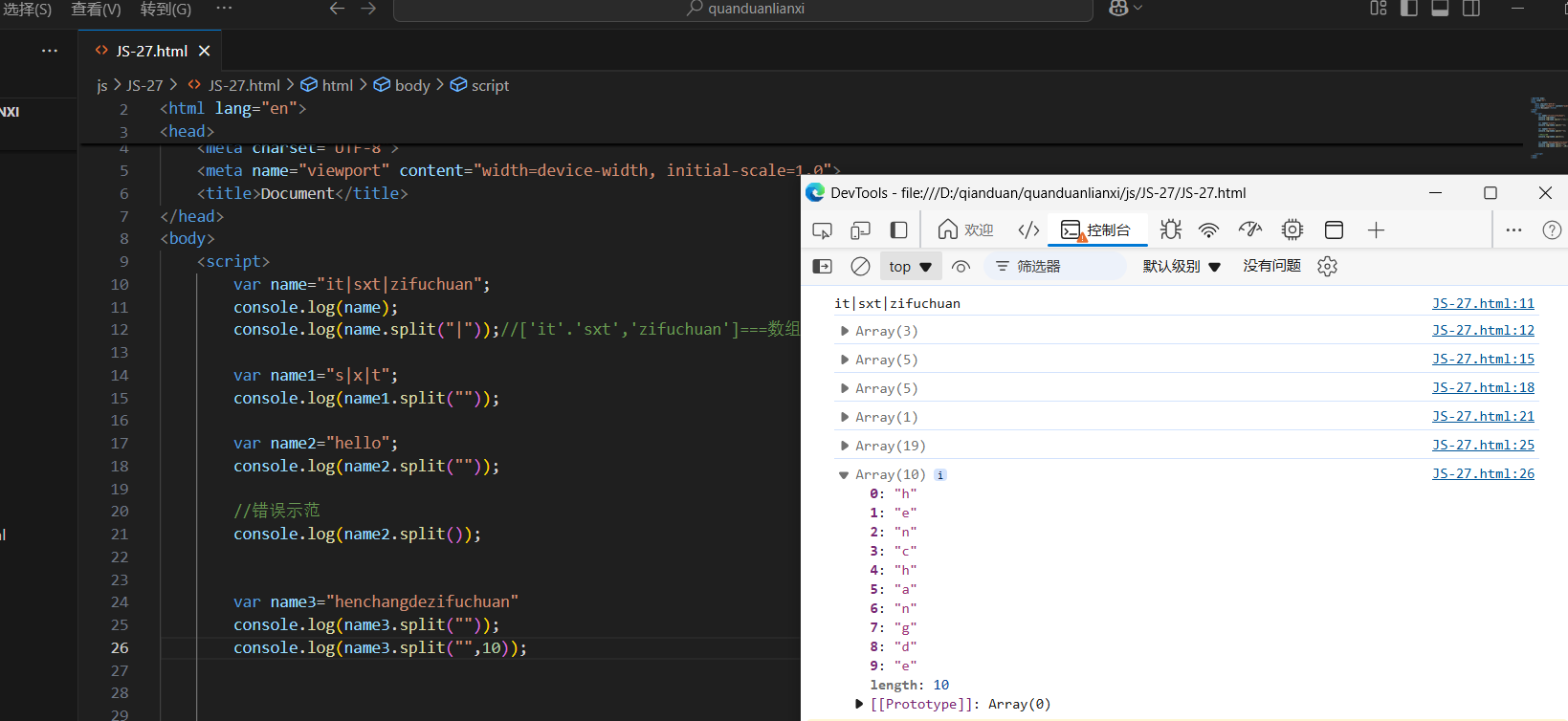The image size is (1568, 721).
Task: Maximize the DevTools window
Action: [1490, 192]
